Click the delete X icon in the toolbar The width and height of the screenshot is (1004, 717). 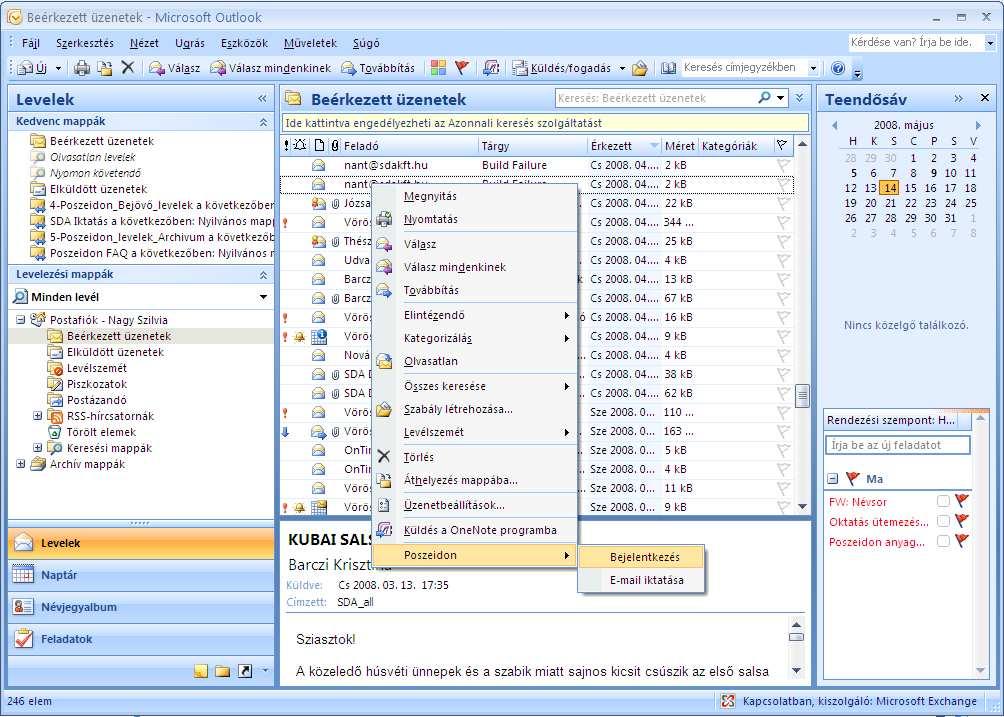pos(127,67)
